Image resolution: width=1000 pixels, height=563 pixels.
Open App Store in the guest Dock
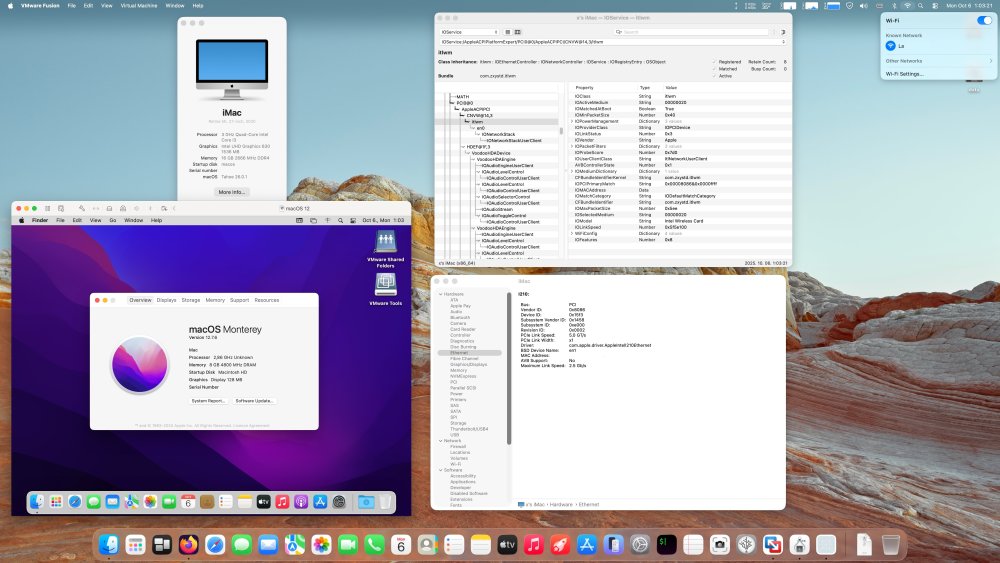(x=320, y=502)
